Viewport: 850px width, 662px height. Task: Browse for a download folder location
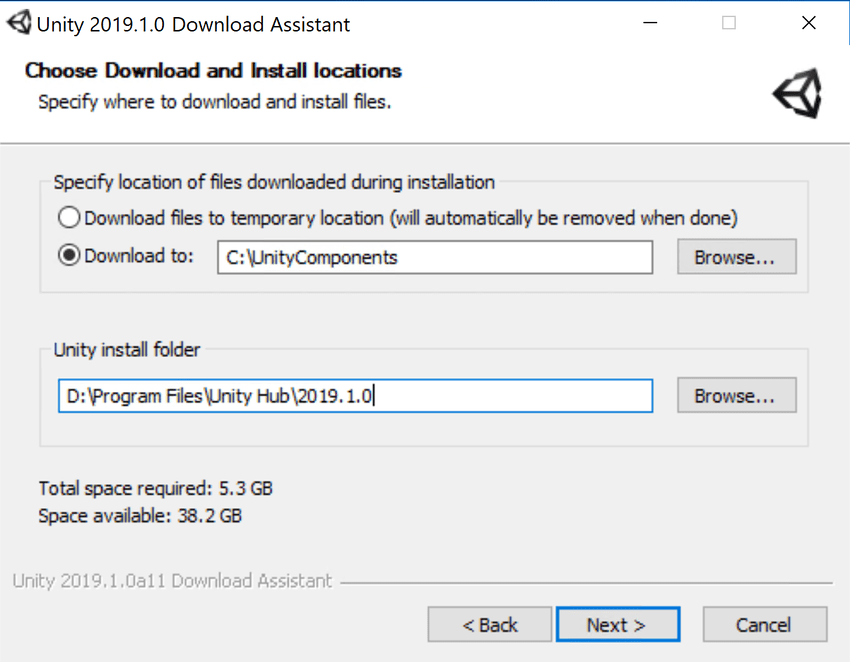[x=736, y=257]
